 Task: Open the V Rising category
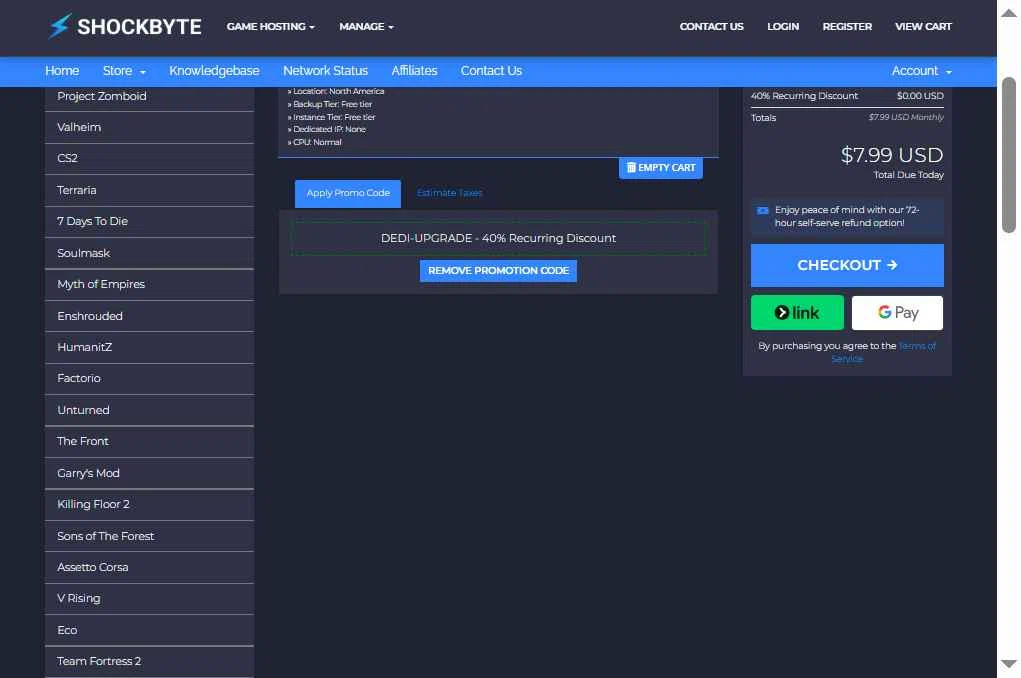point(149,599)
